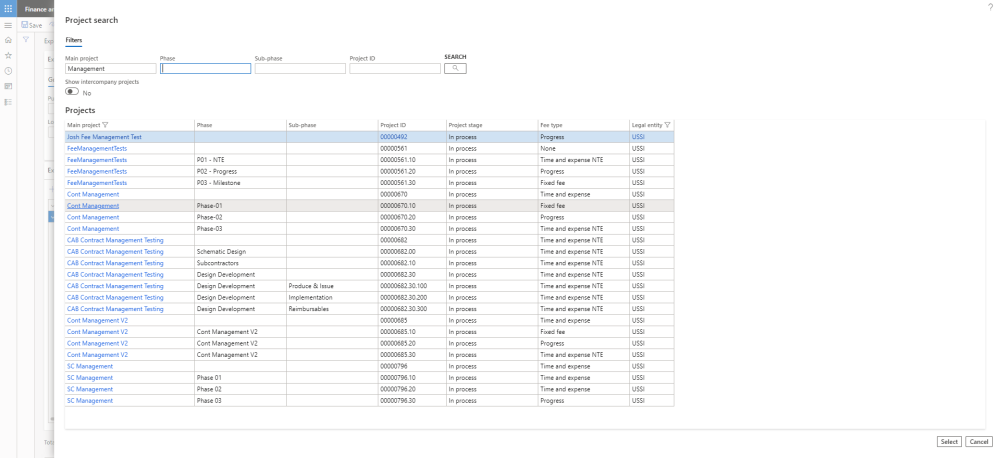Viewport: 1000px width, 458px height.
Task: Click the Sub-phase filter field
Action: 300,68
